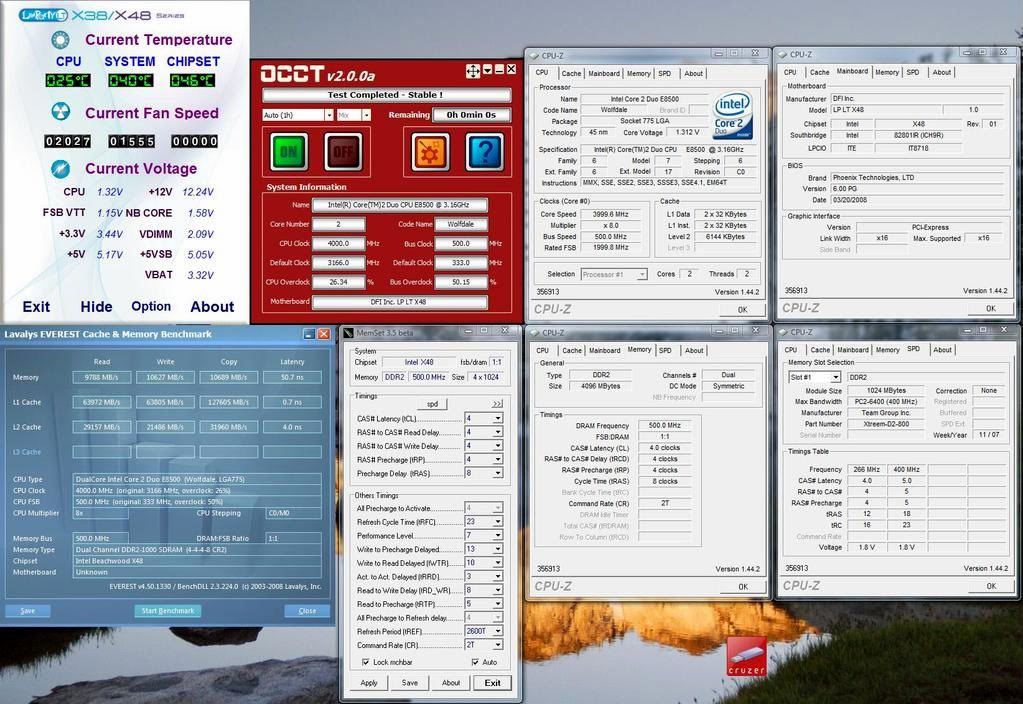Click the Current Temperature section icon
Screen dimensions: 1023x704
pyautogui.click(x=61, y=40)
